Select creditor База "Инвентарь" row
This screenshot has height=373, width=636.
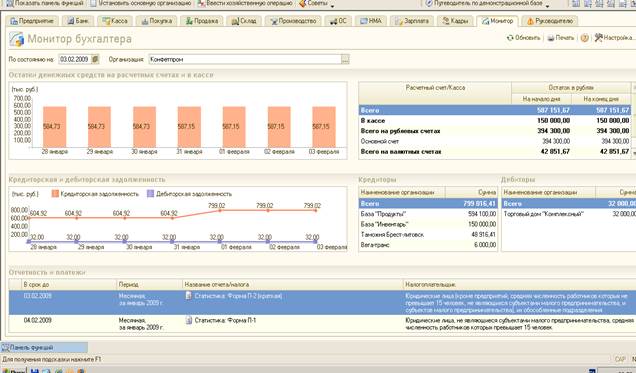(428, 224)
